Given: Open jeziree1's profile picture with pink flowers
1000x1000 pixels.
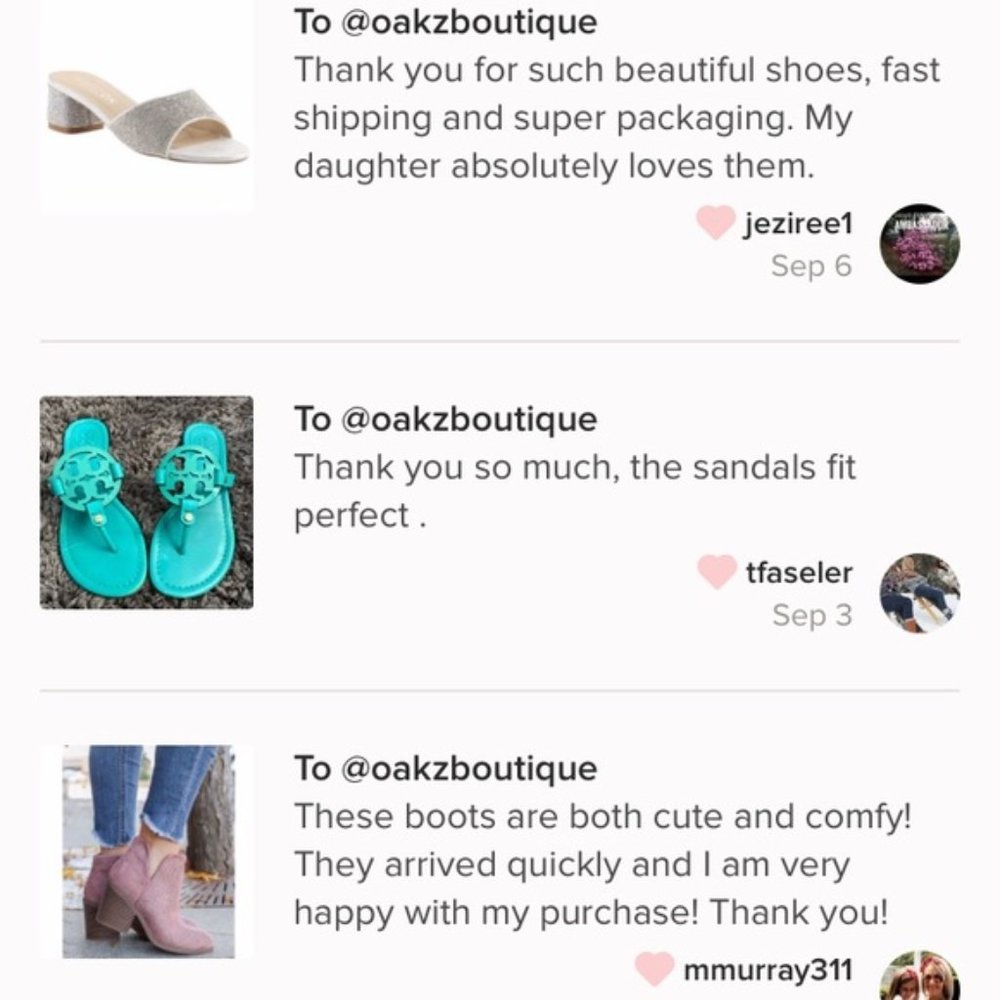Looking at the screenshot, I should [919, 243].
